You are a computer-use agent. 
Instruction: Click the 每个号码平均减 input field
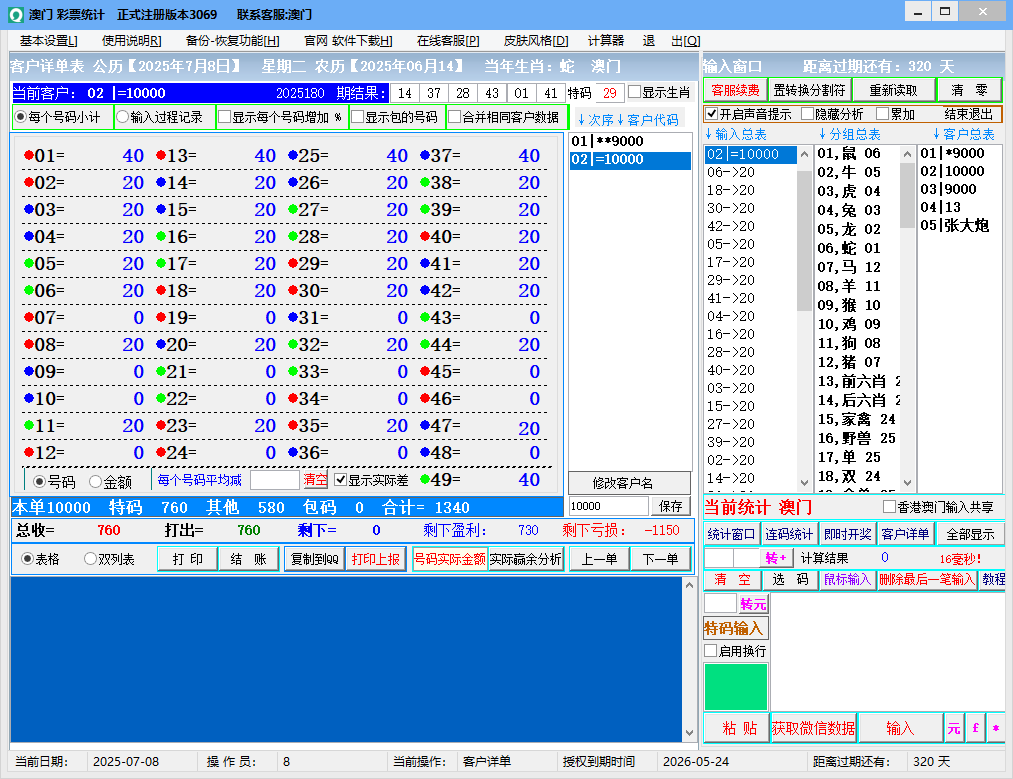coord(274,480)
